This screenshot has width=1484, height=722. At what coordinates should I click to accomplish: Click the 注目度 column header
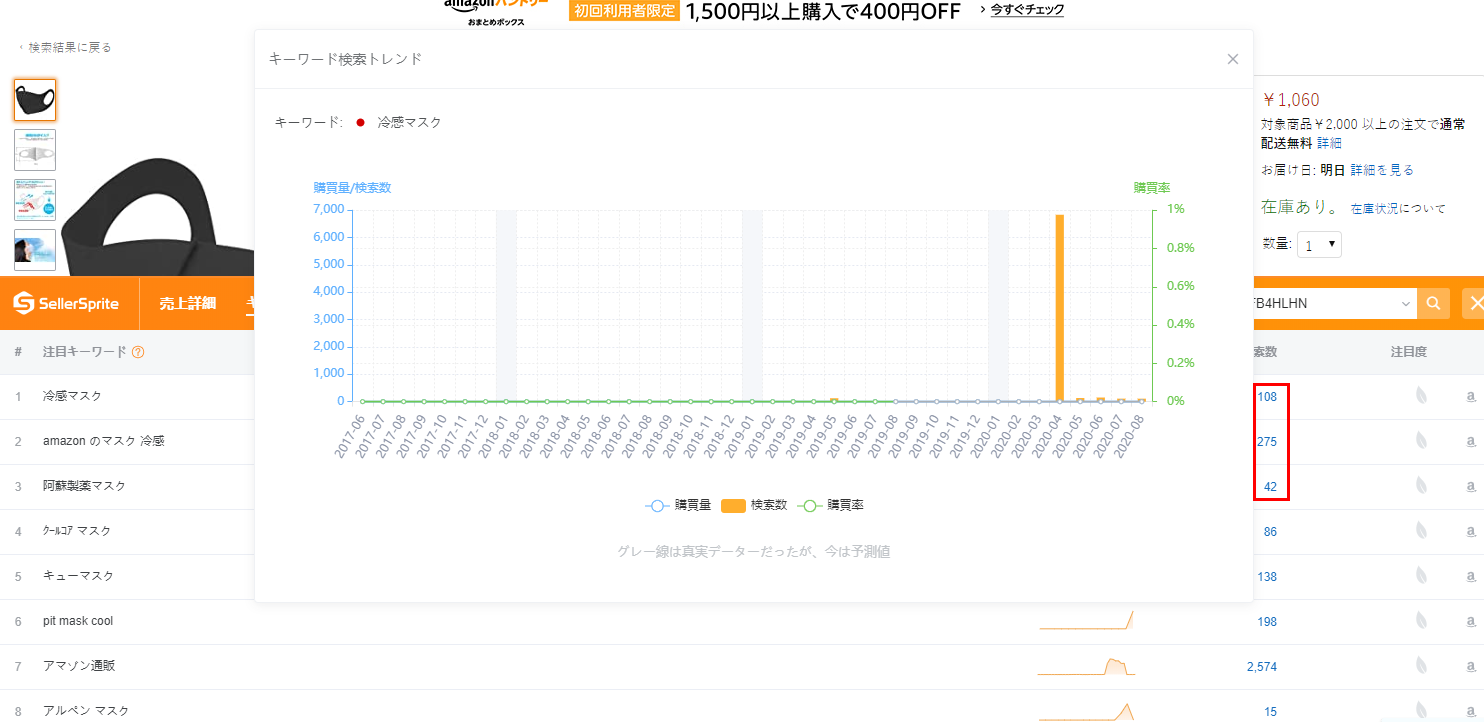(x=1408, y=352)
